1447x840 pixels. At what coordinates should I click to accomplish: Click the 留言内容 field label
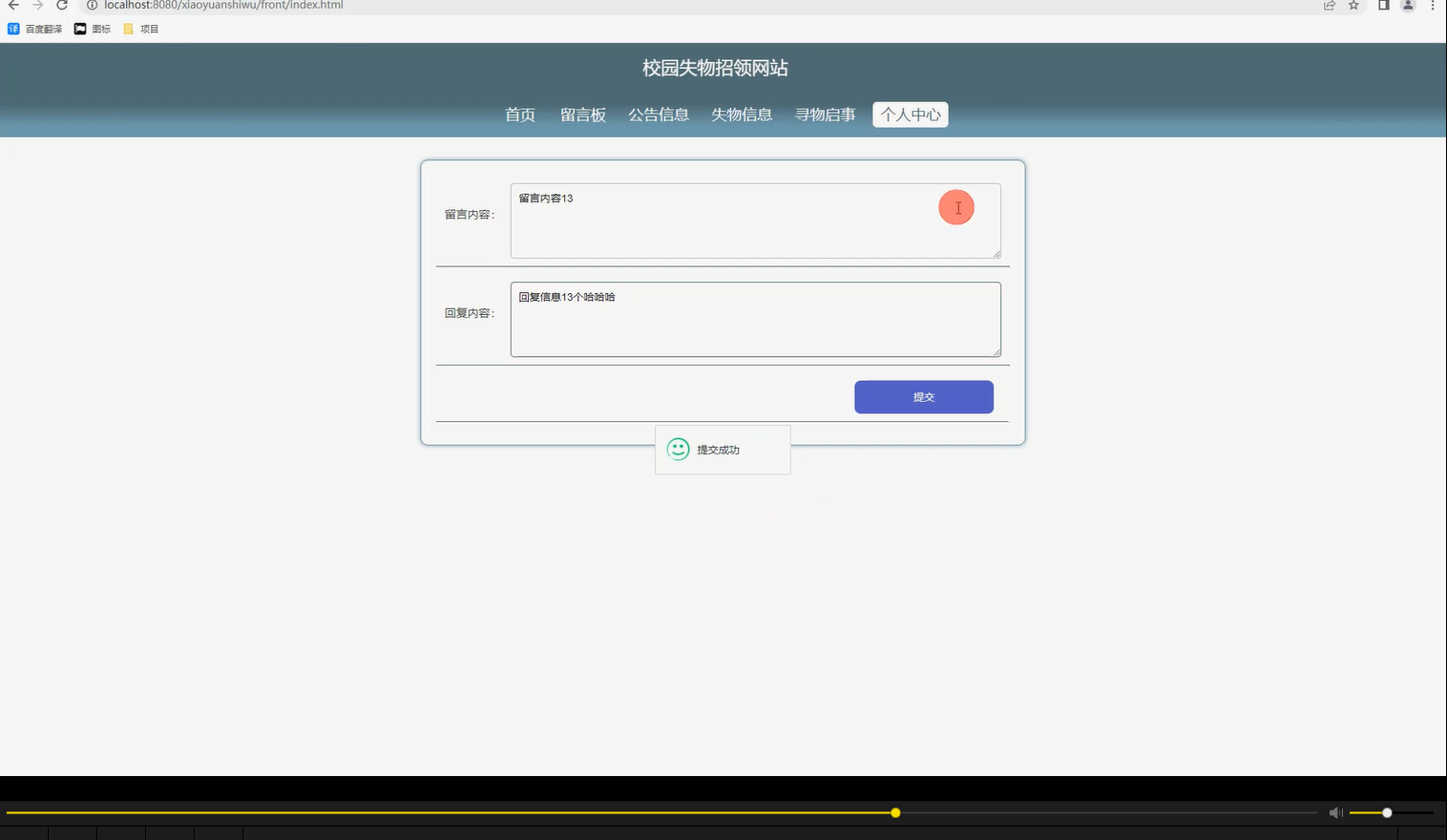(470, 215)
